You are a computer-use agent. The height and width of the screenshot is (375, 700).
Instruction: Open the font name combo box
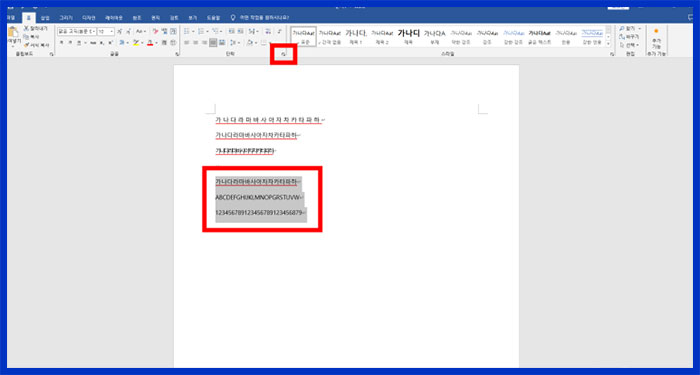click(x=77, y=32)
